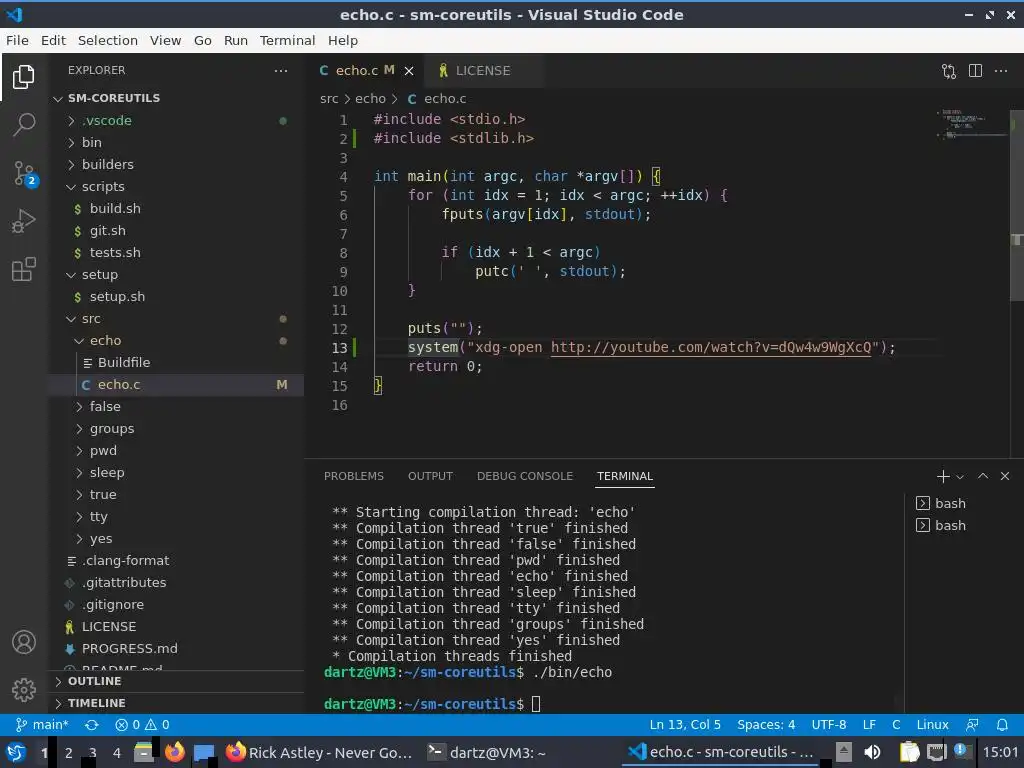Viewport: 1024px width, 768px height.
Task: Switch to the OUTPUT panel tab
Action: [x=430, y=476]
